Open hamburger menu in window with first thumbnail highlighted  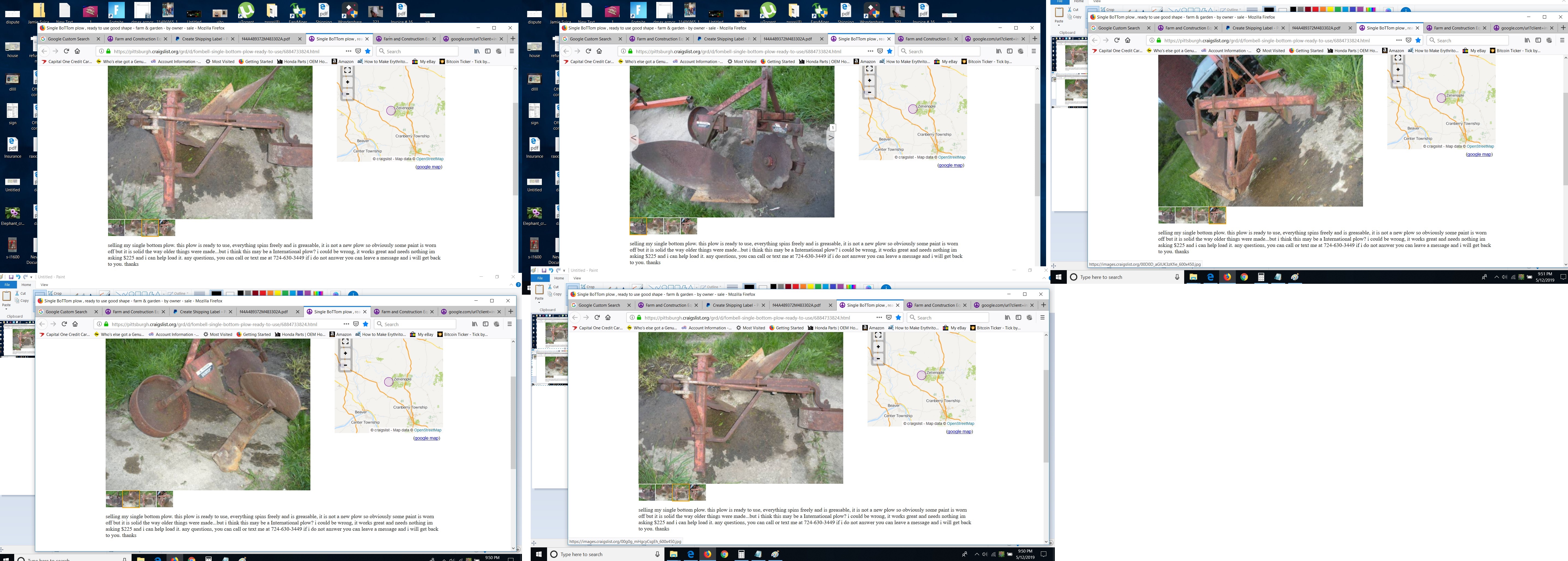(1034, 51)
